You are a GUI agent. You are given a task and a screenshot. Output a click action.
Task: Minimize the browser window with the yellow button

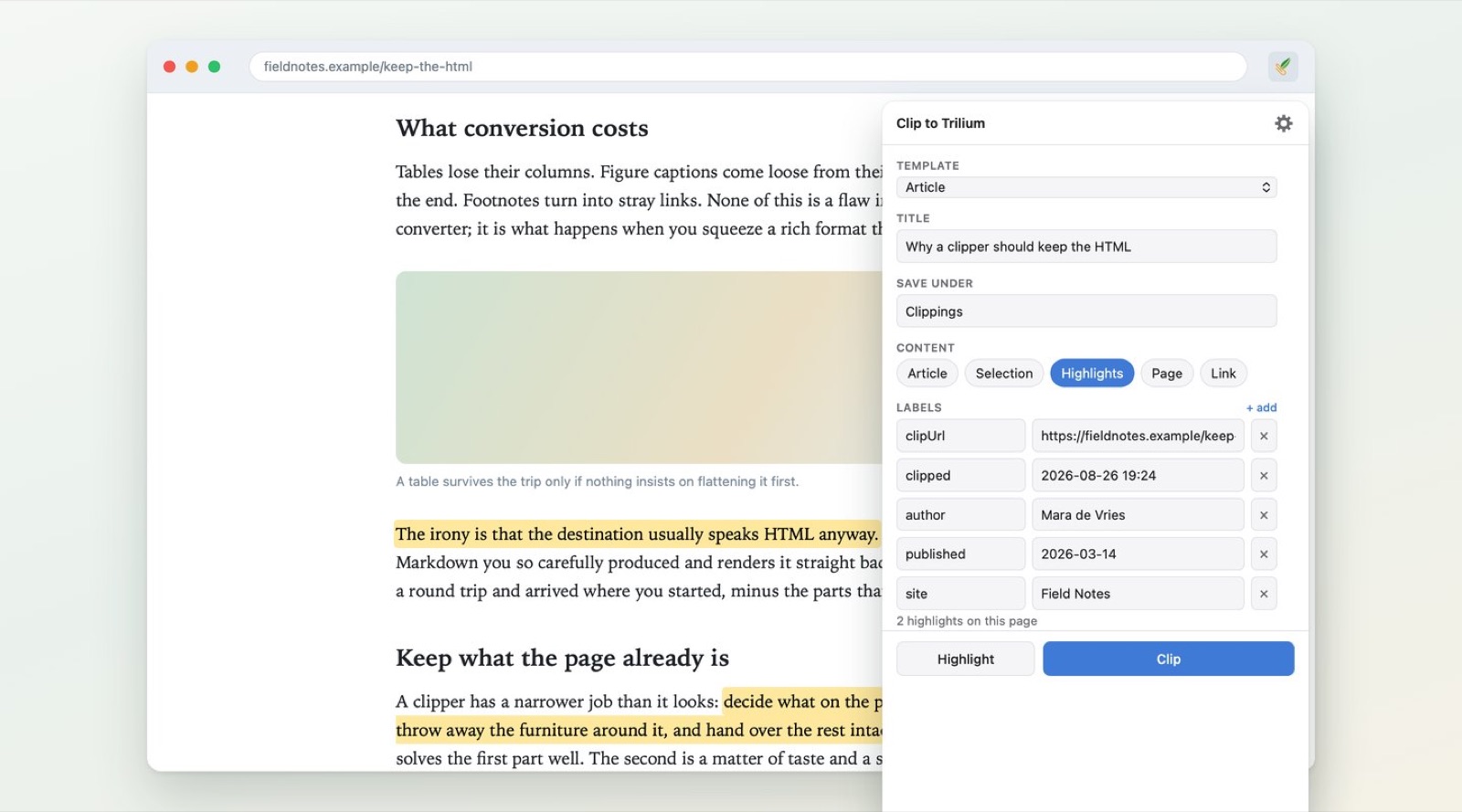point(192,67)
